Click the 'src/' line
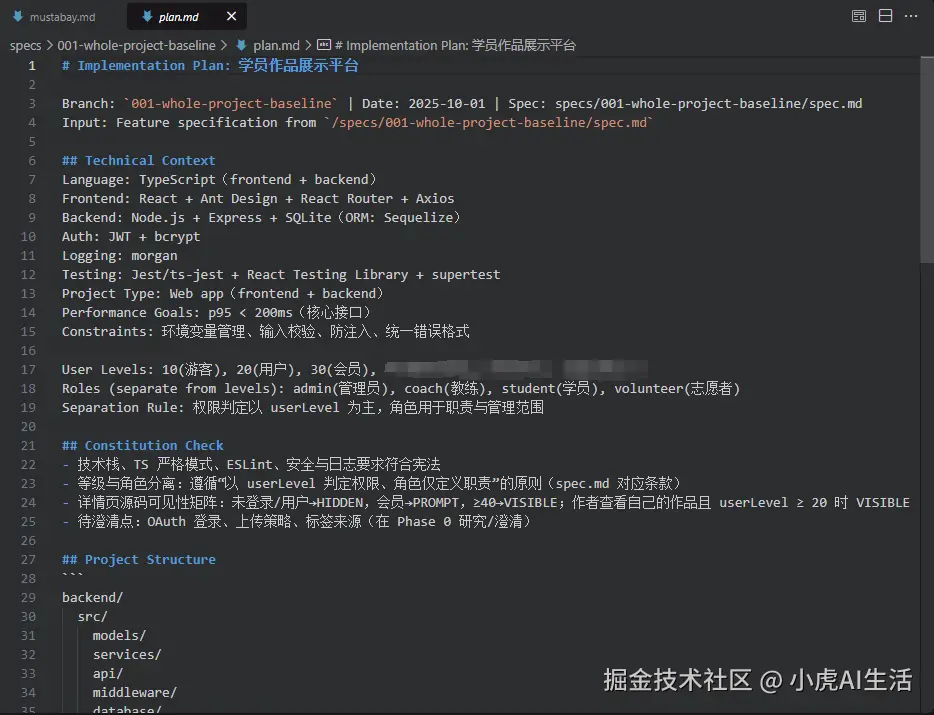This screenshot has height=715, width=934. [x=92, y=617]
